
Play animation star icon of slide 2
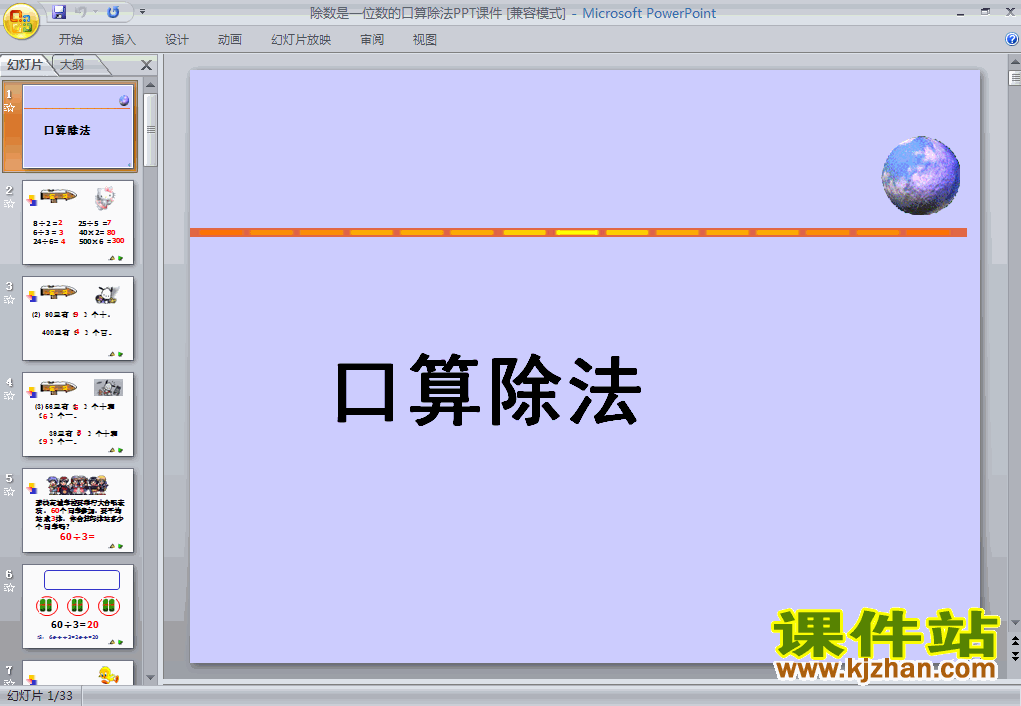pos(9,204)
